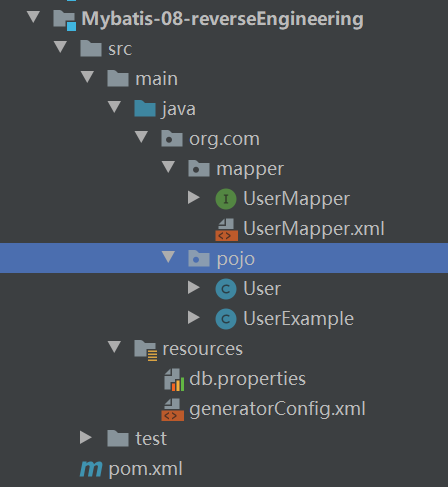The width and height of the screenshot is (448, 487).
Task: Click the Mybatis-08-reverseEngineering module icon
Action: point(65,20)
